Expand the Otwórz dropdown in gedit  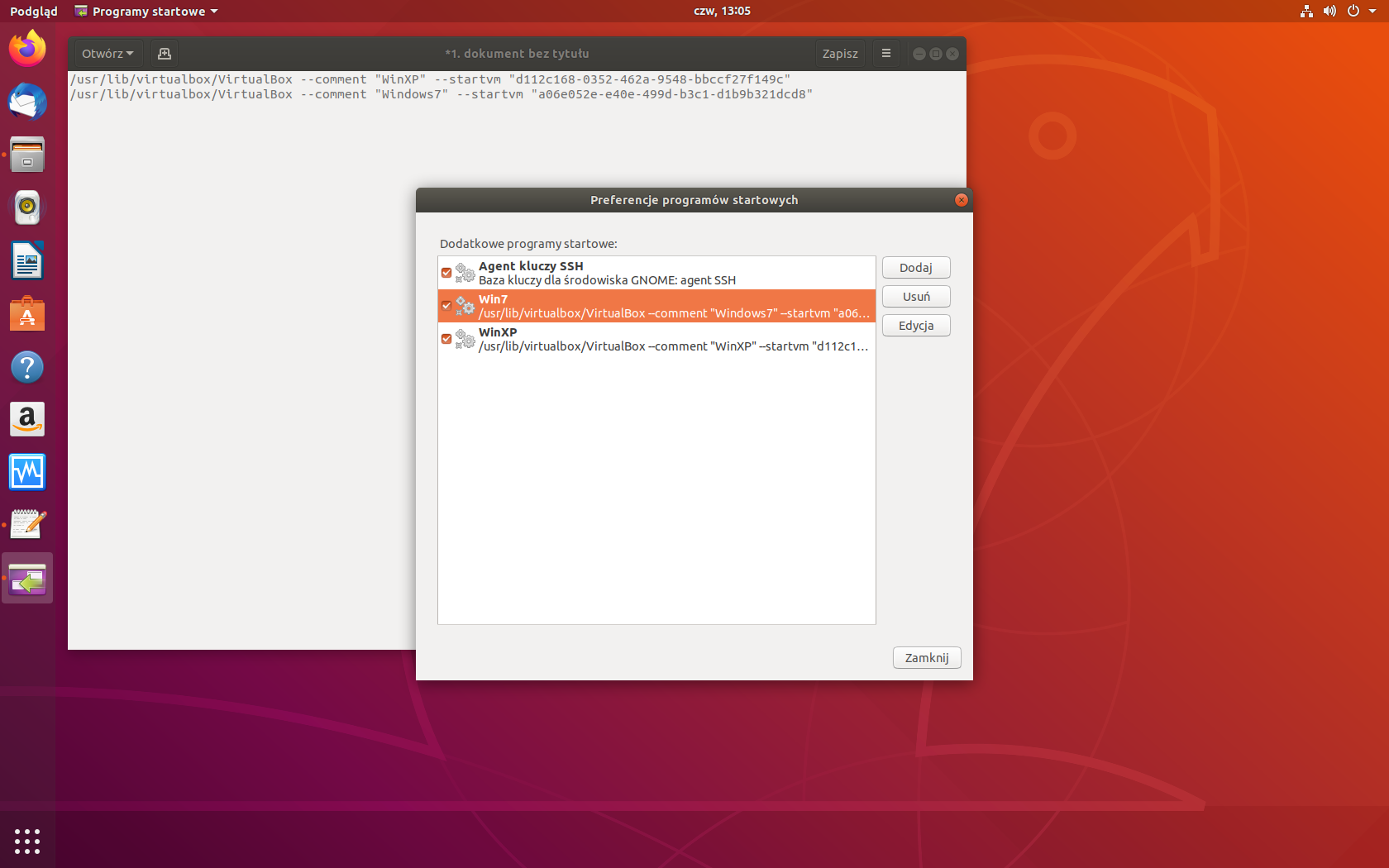click(107, 54)
